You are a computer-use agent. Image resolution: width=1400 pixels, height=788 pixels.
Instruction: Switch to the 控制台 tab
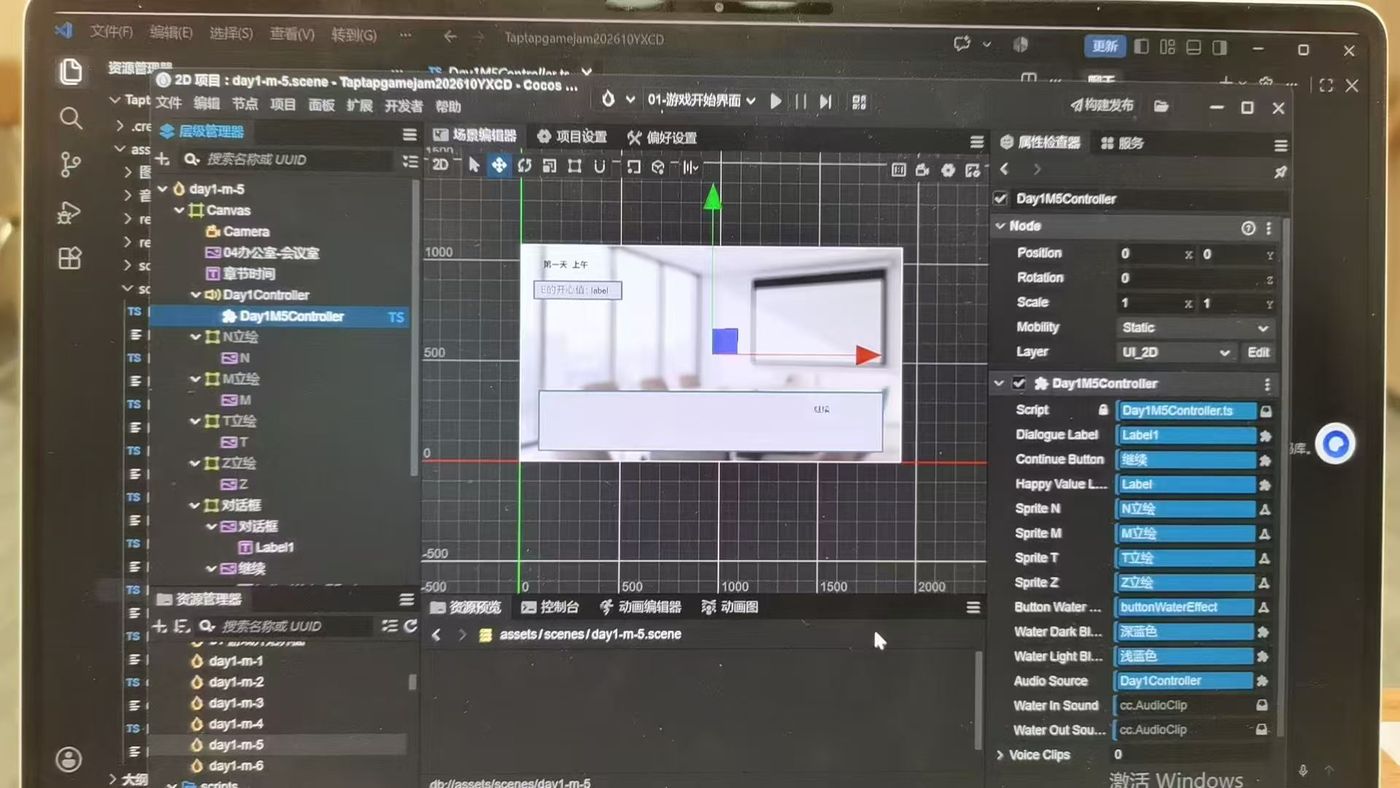click(550, 607)
